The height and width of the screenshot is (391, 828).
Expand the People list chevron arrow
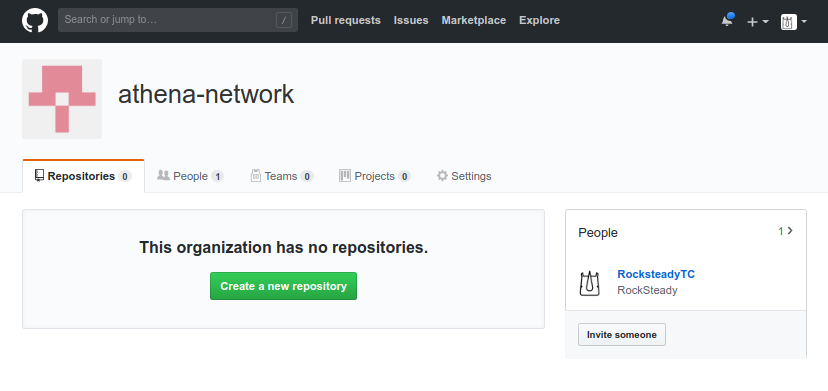[790, 230]
